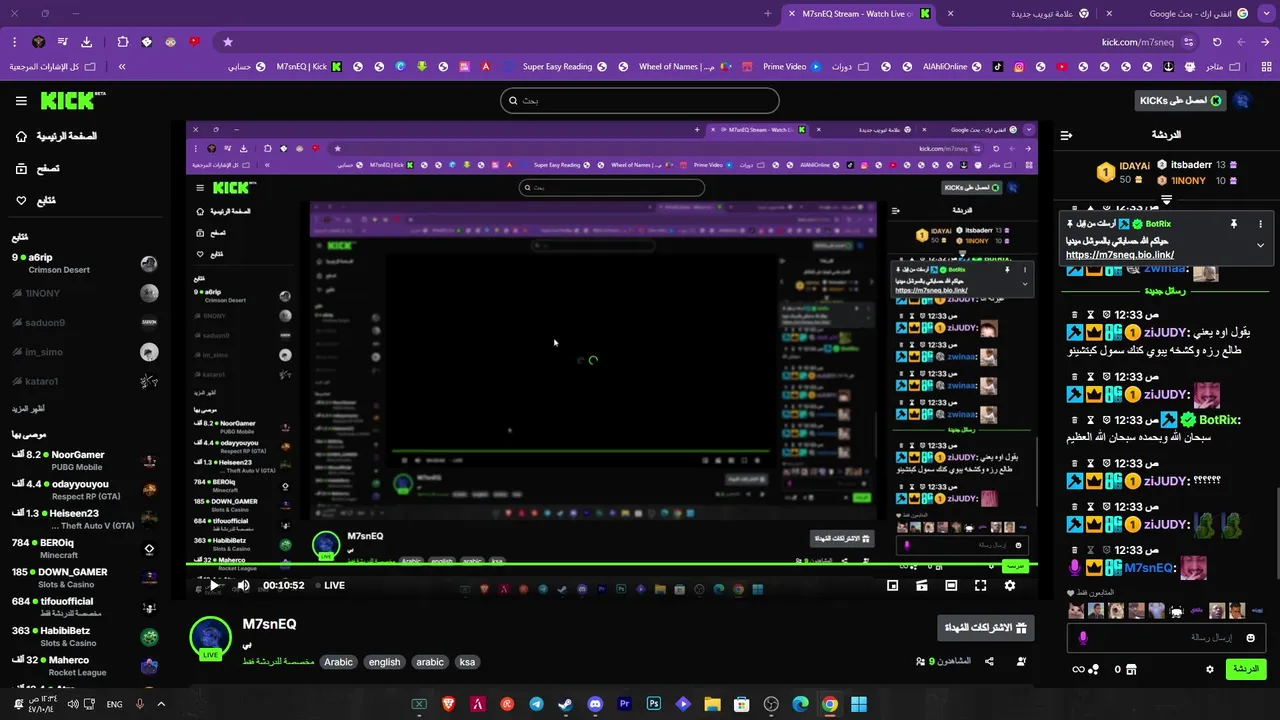
Task: Click the Get KICKs button
Action: [x=1182, y=101]
